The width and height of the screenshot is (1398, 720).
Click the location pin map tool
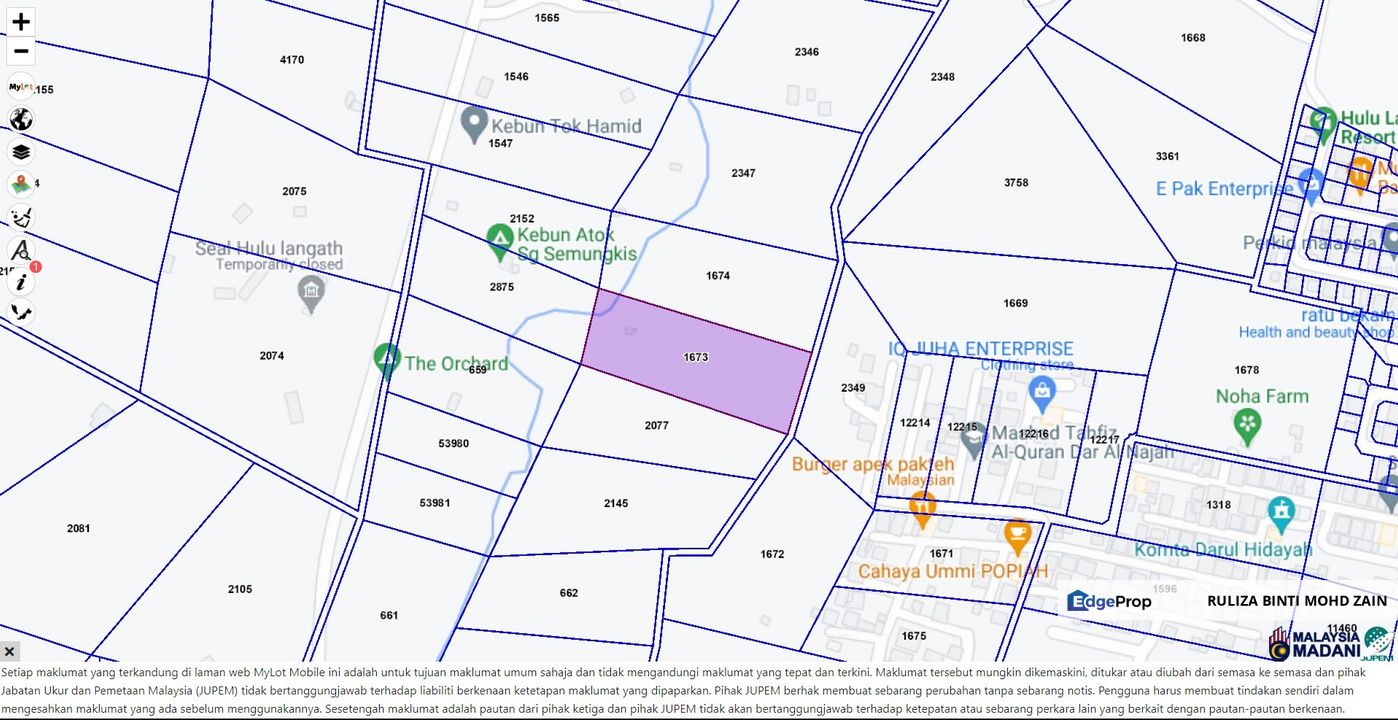tap(21, 184)
